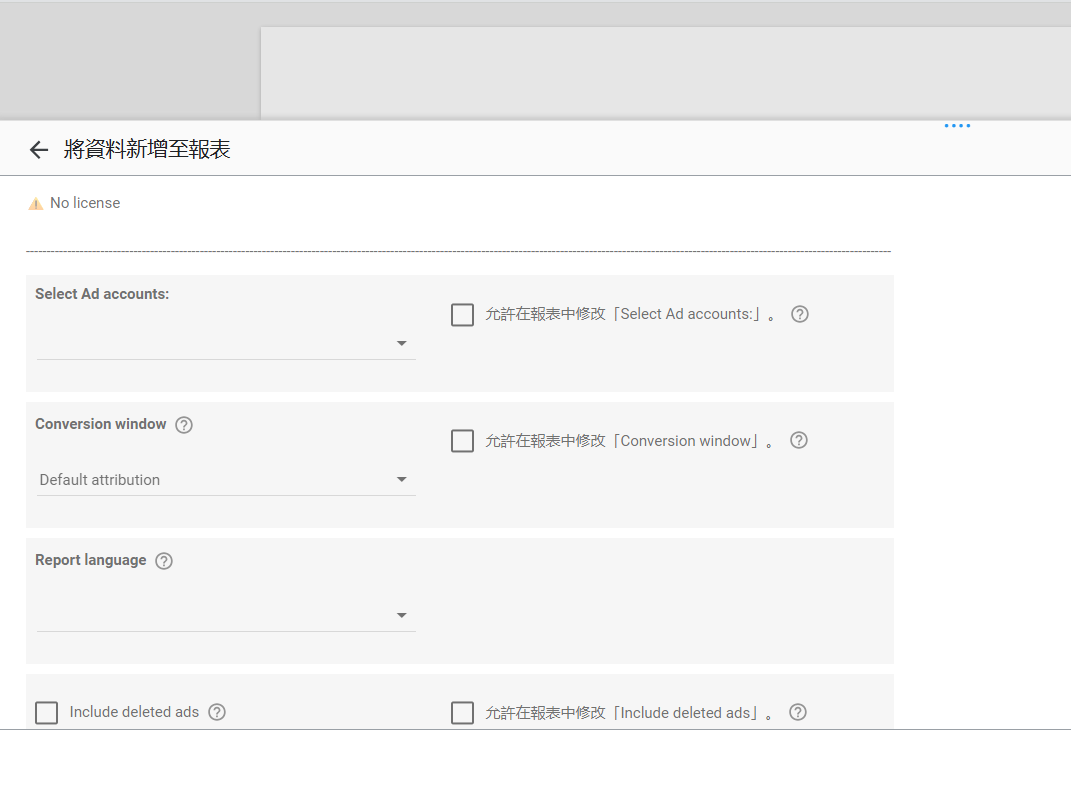
Task: Check 允許在報表中修改「Select Ad accounts:」 box
Action: (462, 315)
